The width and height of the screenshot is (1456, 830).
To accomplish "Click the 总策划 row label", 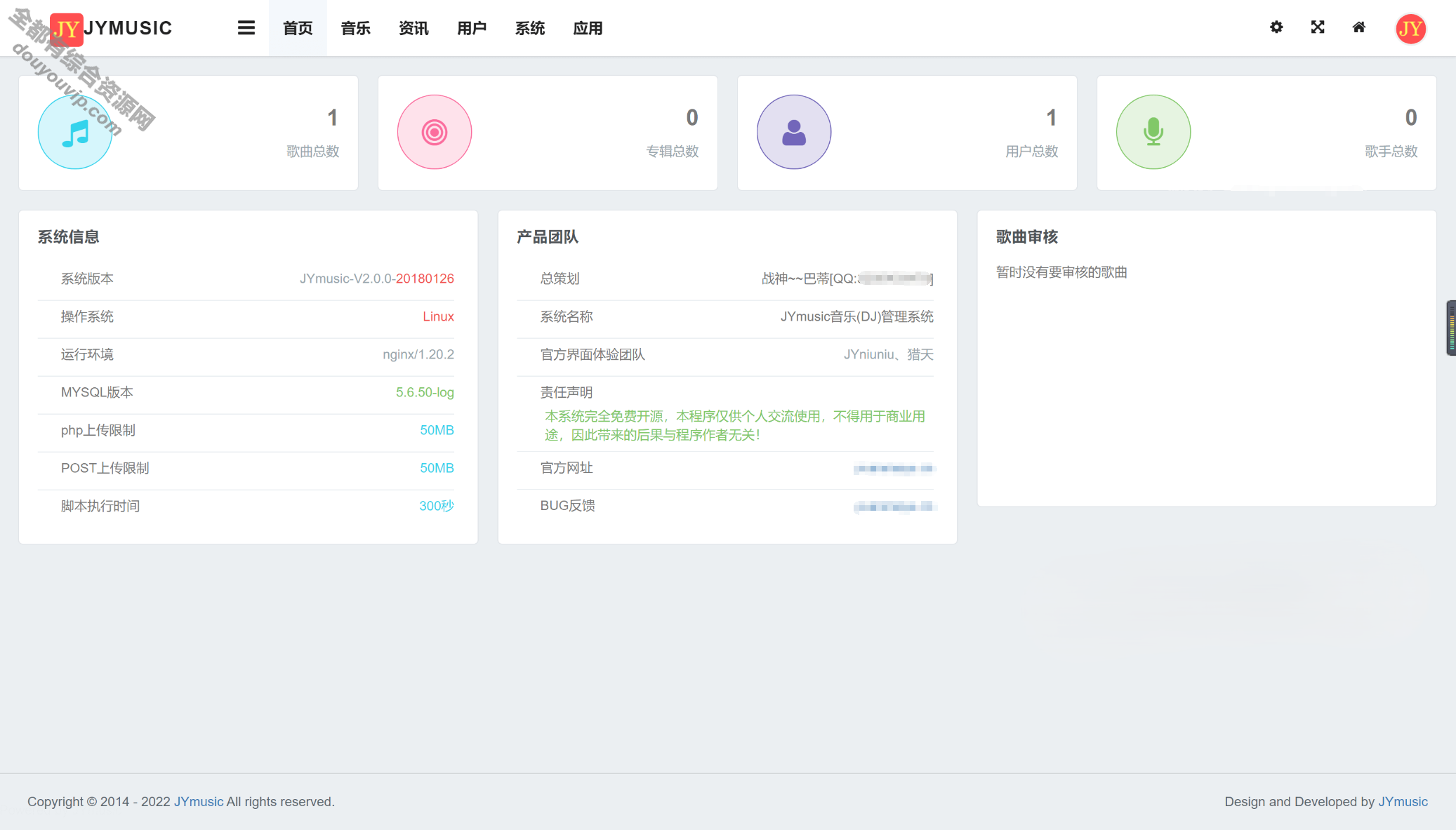I will 560,279.
